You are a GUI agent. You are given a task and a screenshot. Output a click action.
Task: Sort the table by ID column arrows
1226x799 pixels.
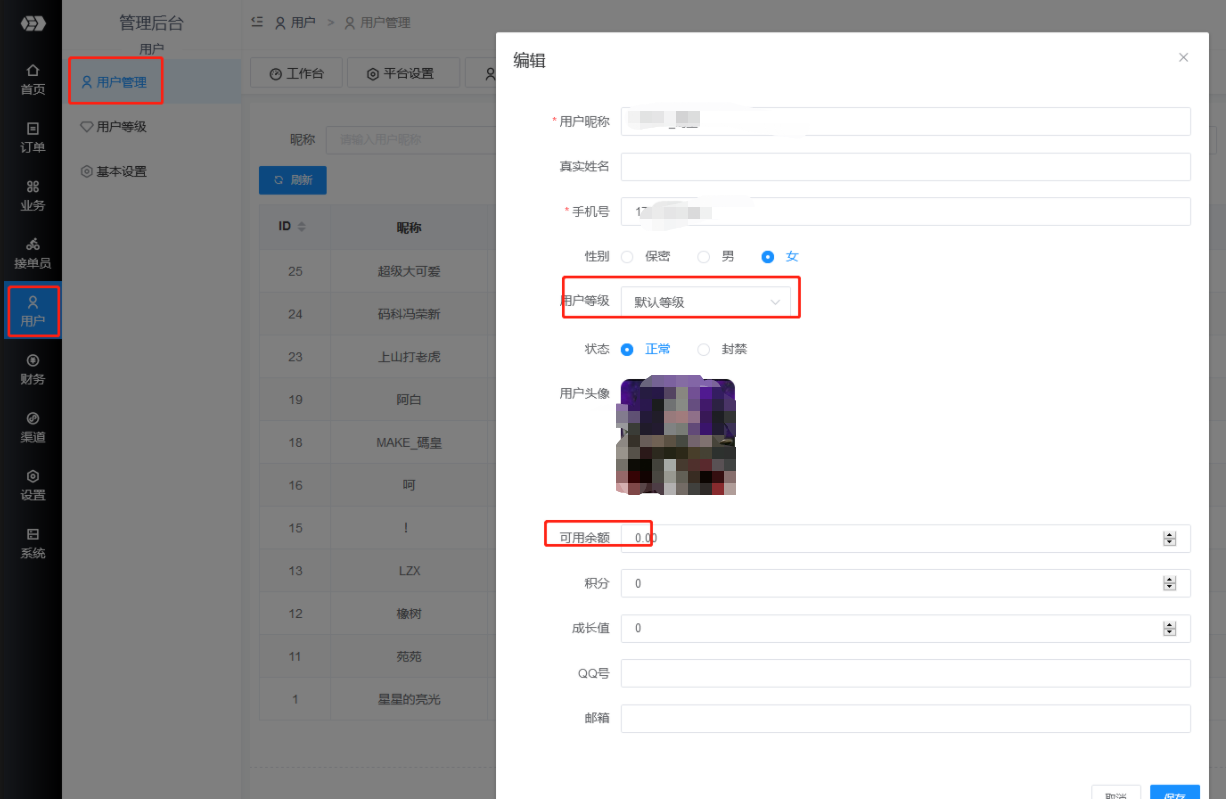coord(302,227)
